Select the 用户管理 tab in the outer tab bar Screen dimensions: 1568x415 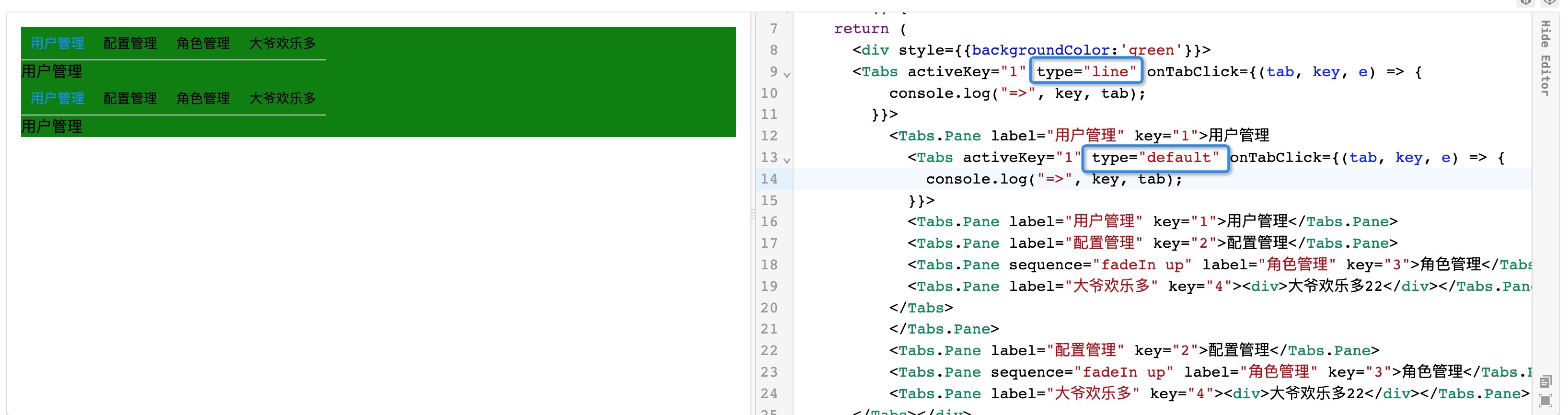pyautogui.click(x=57, y=43)
